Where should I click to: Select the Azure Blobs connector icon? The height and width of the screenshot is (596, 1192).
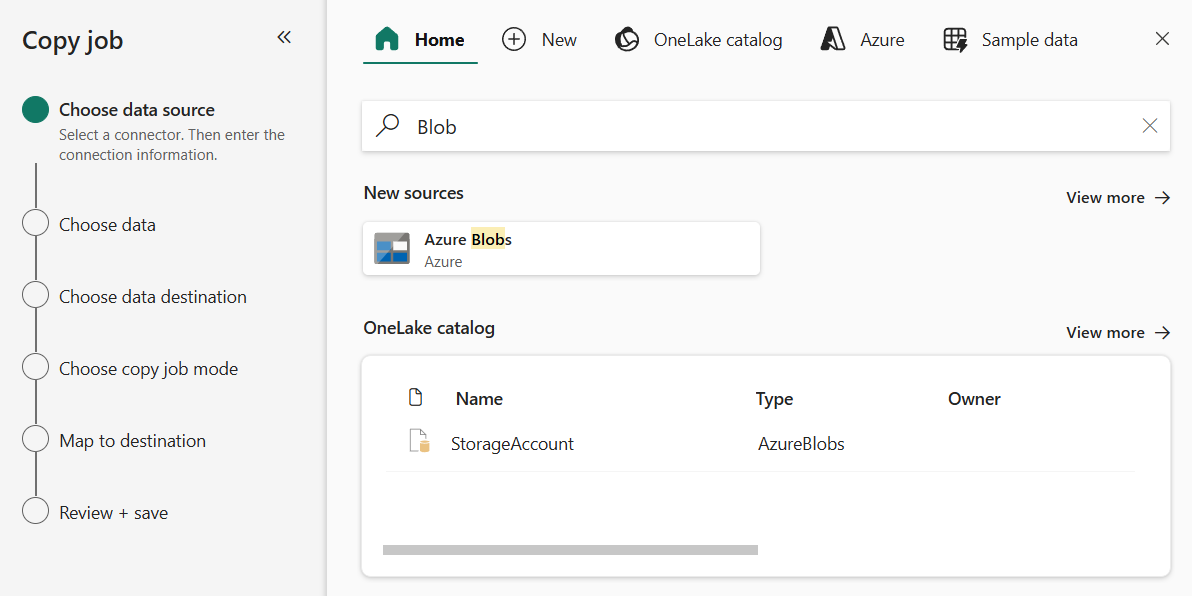(x=392, y=248)
